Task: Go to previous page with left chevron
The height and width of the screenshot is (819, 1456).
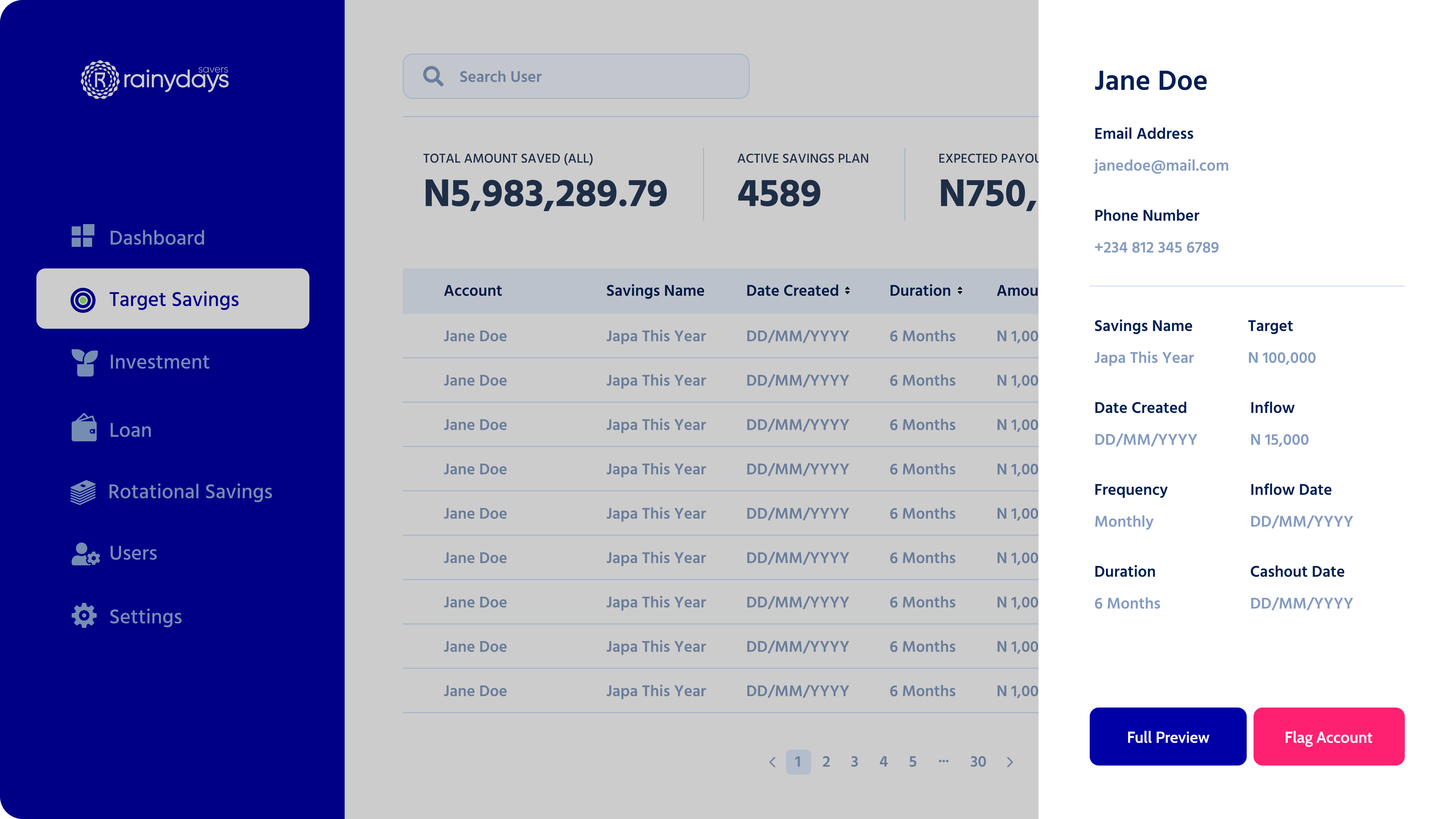Action: pyautogui.click(x=772, y=762)
